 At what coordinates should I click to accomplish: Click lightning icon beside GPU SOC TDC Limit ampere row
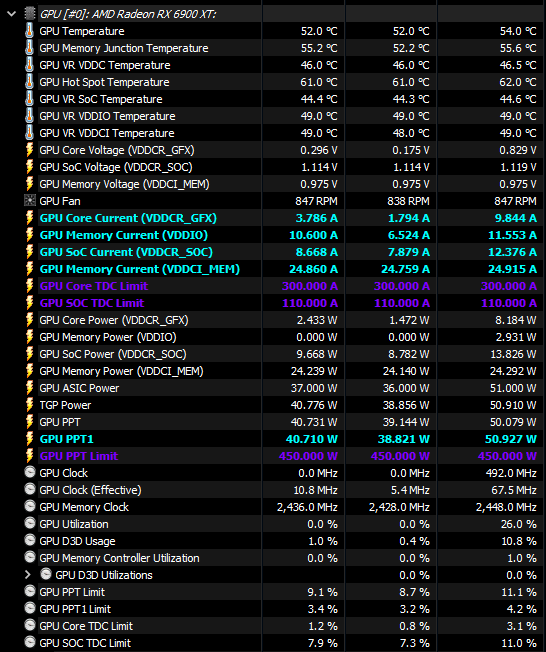point(30,303)
